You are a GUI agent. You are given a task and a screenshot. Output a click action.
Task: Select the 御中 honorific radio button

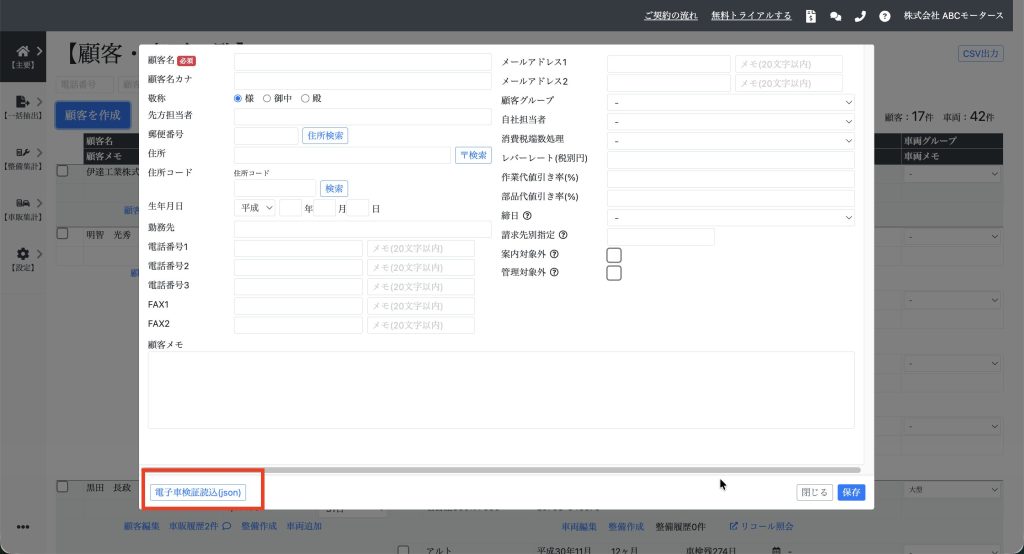(267, 98)
